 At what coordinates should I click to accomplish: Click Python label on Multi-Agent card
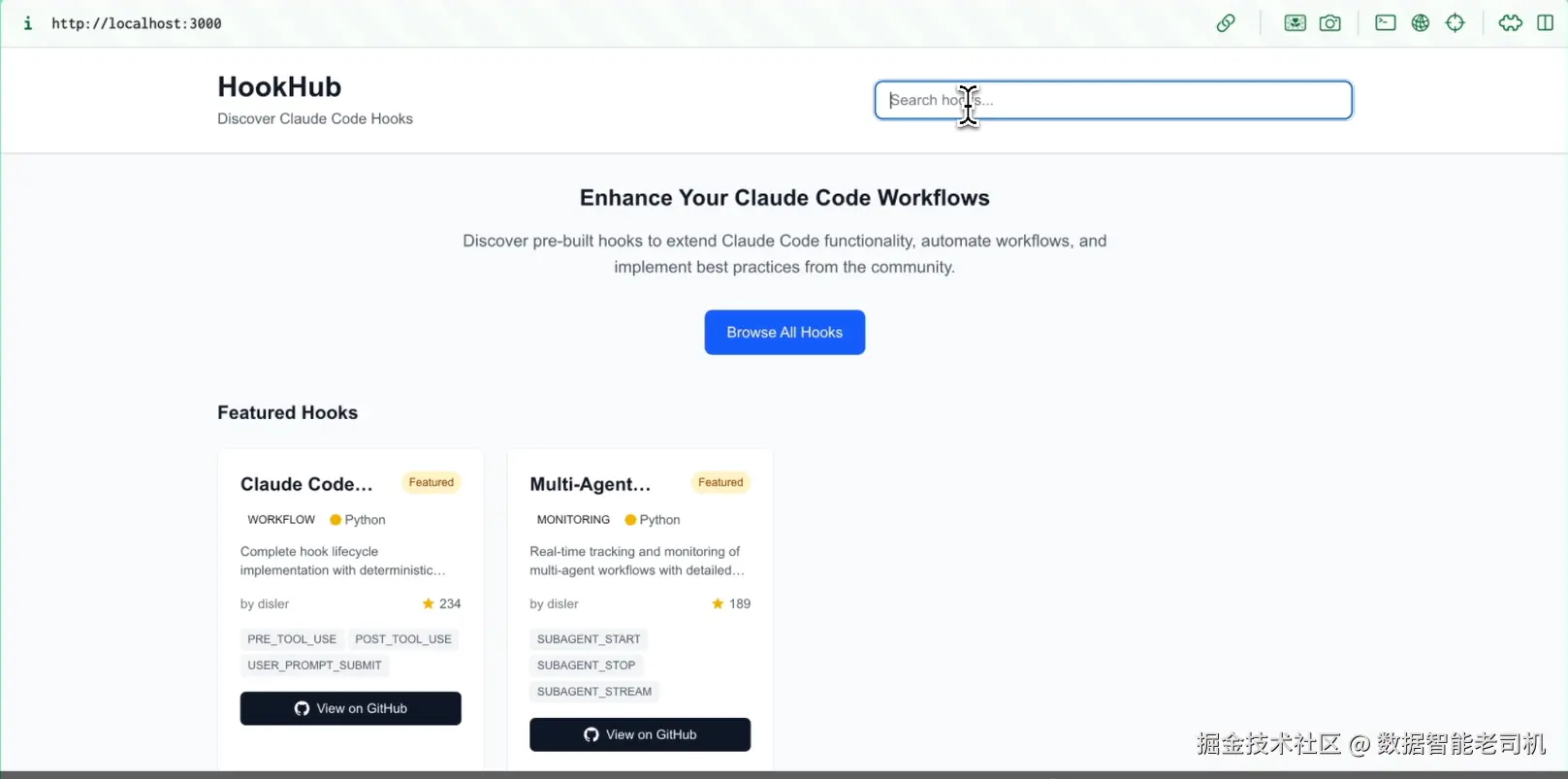click(x=653, y=520)
